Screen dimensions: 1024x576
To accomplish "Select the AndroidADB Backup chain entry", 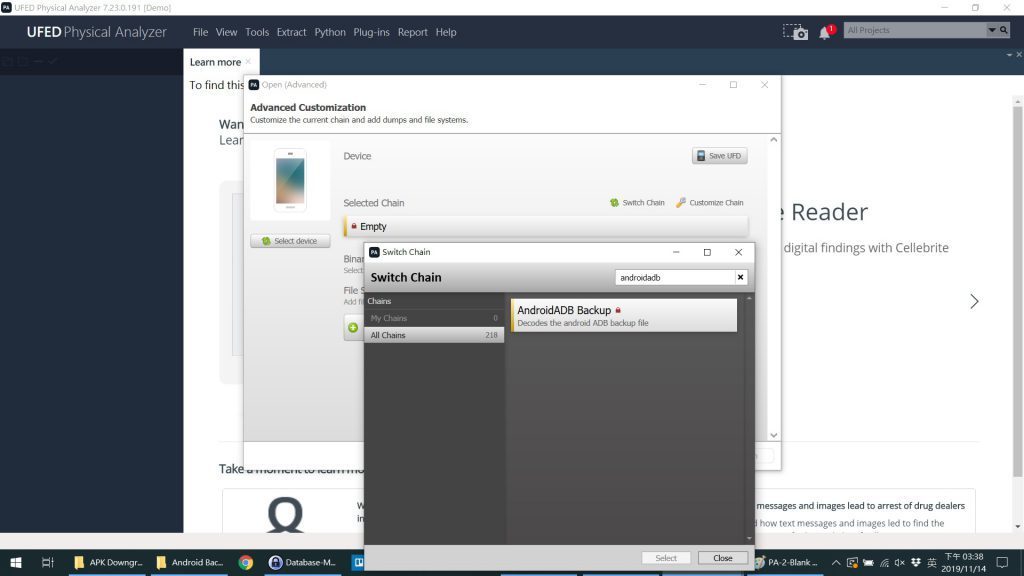I will tap(624, 315).
